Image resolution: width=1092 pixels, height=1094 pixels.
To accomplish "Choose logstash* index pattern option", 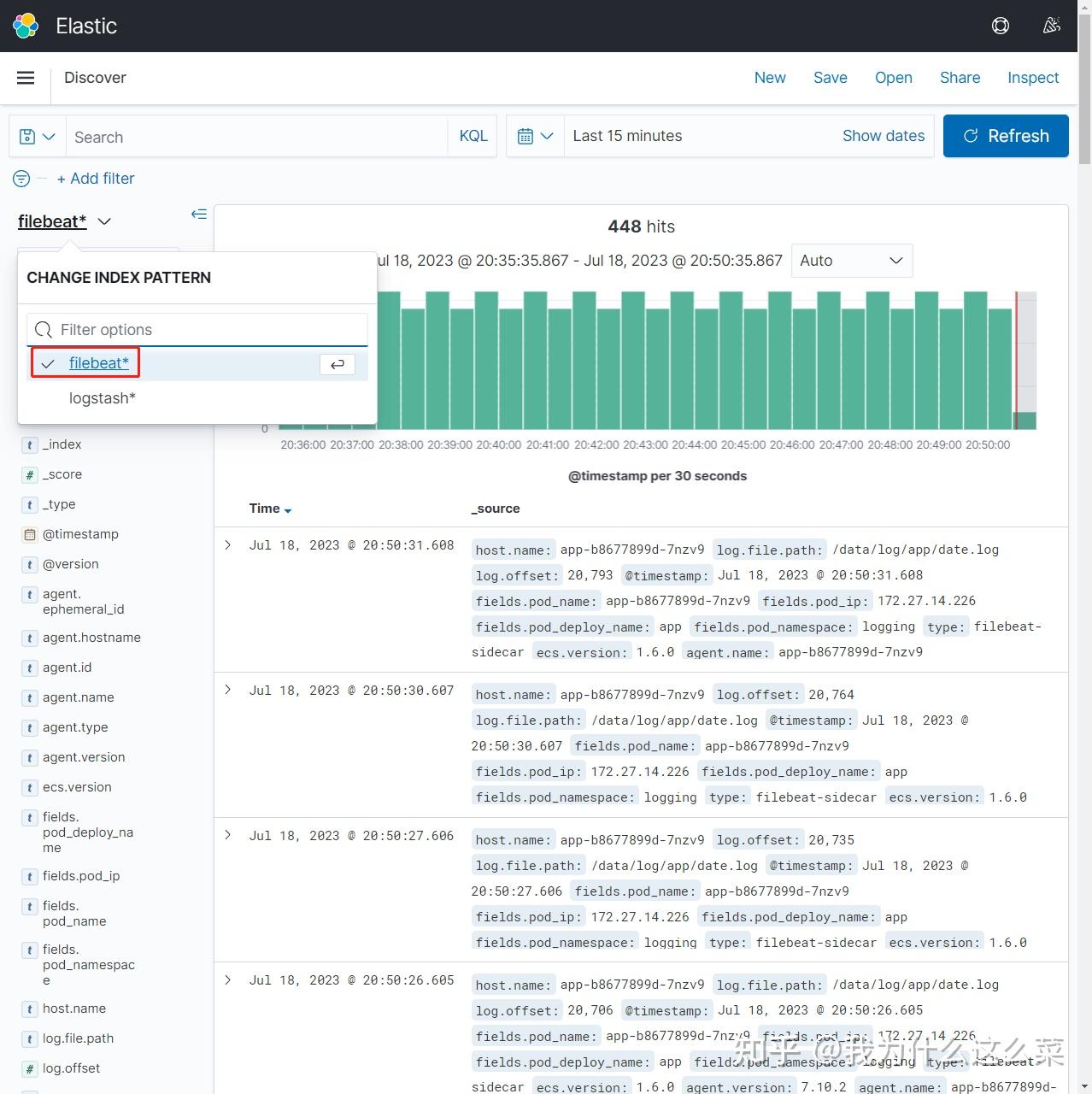I will (103, 398).
